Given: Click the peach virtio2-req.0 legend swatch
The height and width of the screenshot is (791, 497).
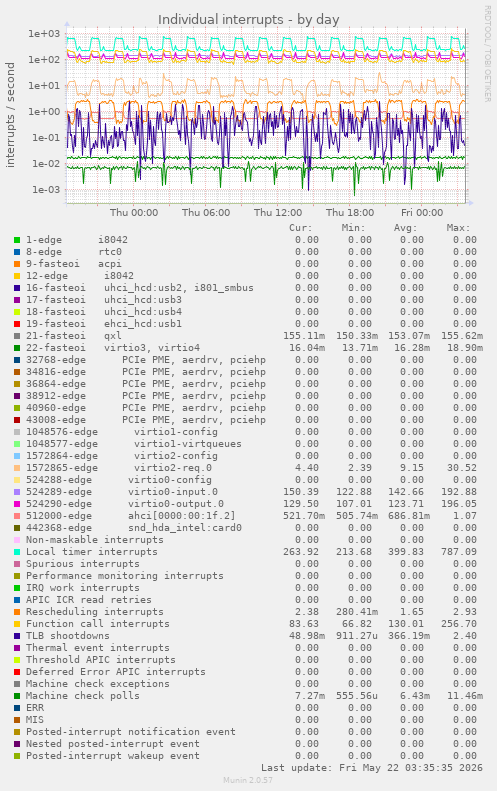Looking at the screenshot, I should [17, 468].
